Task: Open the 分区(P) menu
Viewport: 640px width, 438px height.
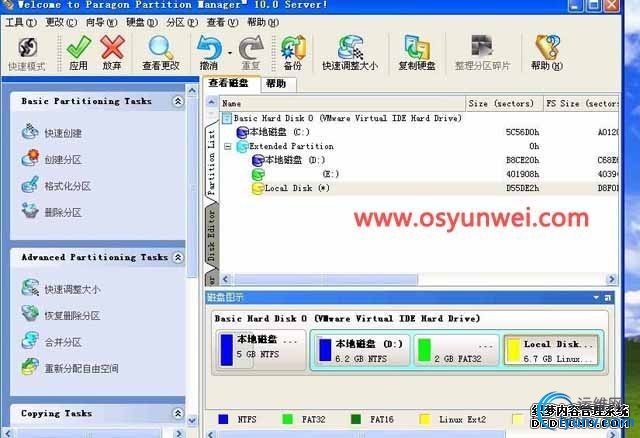Action: pos(182,22)
